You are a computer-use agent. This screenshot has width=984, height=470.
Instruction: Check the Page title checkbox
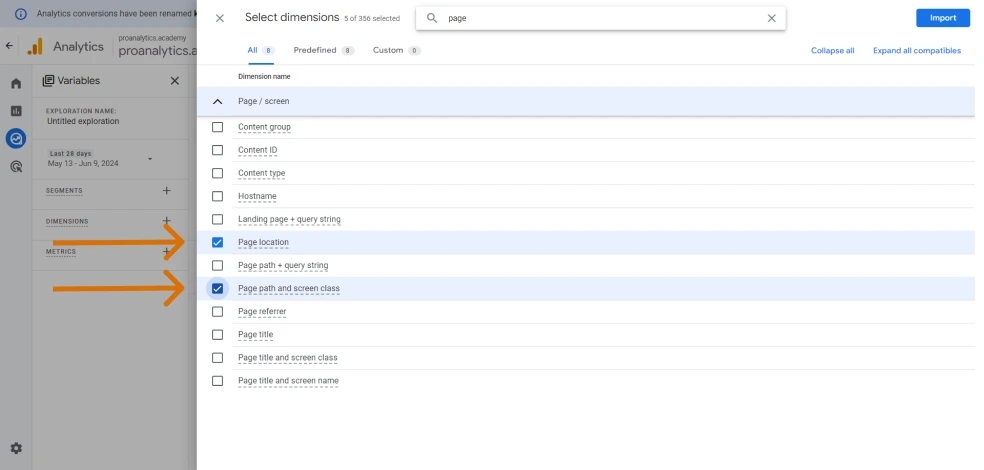pos(217,334)
